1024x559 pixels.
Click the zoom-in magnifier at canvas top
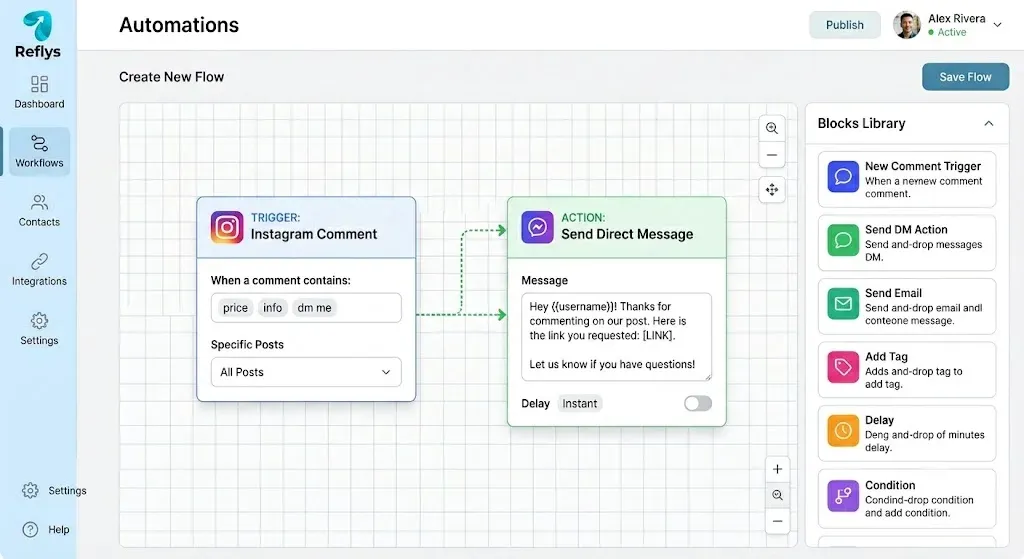click(x=772, y=128)
